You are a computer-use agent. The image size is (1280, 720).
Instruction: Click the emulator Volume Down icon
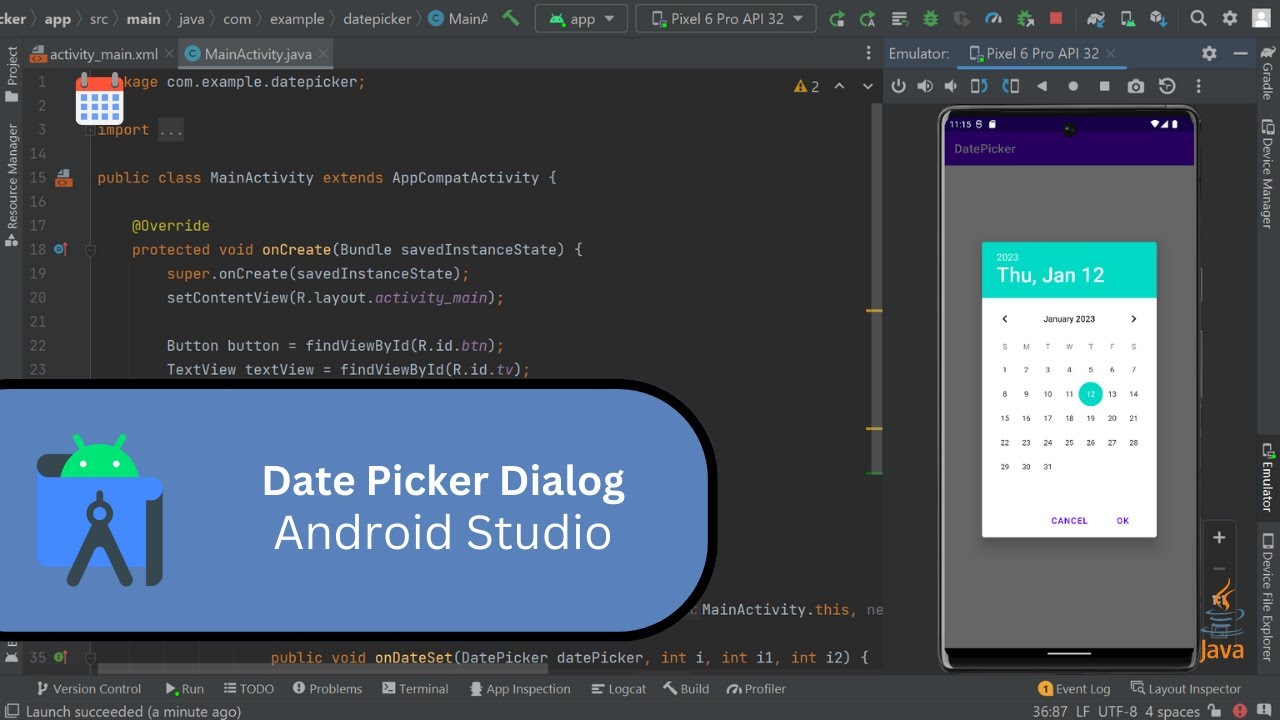coord(951,87)
